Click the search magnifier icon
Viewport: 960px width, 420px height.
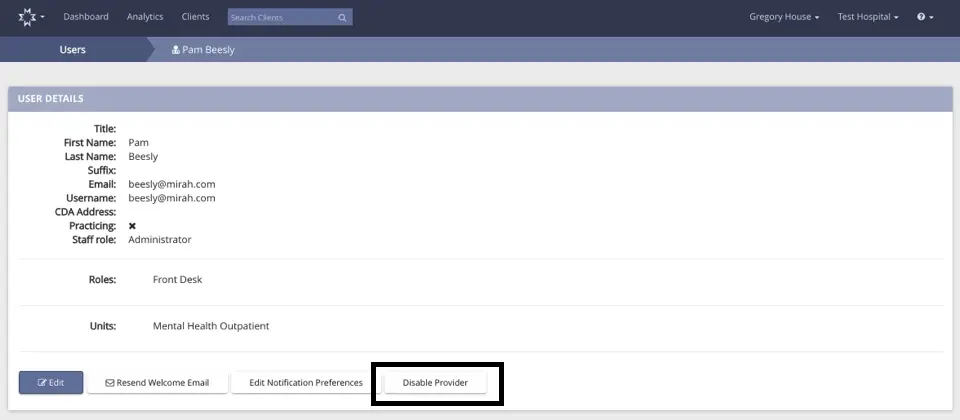coord(342,18)
